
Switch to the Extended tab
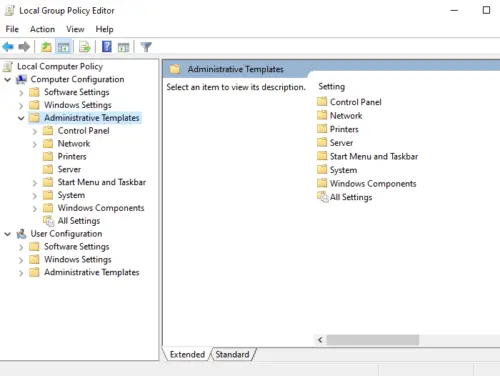pos(187,354)
